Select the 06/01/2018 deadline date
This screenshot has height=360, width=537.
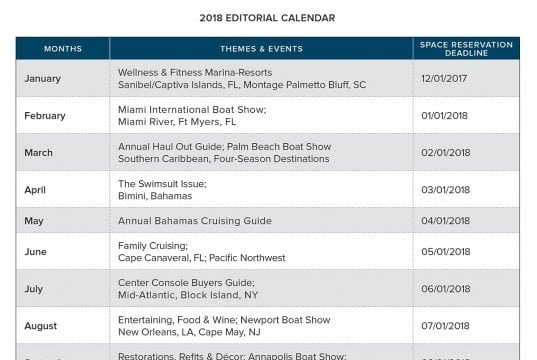coord(446,289)
